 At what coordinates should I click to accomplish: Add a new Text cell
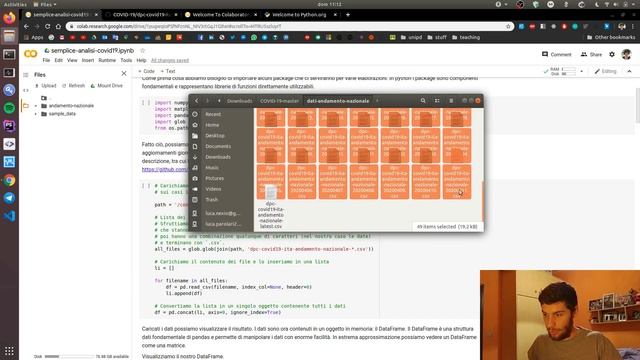(x=168, y=71)
